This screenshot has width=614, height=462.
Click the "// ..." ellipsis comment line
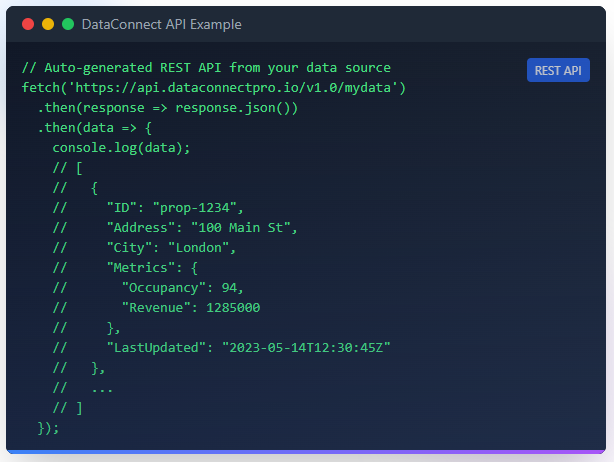click(x=83, y=388)
